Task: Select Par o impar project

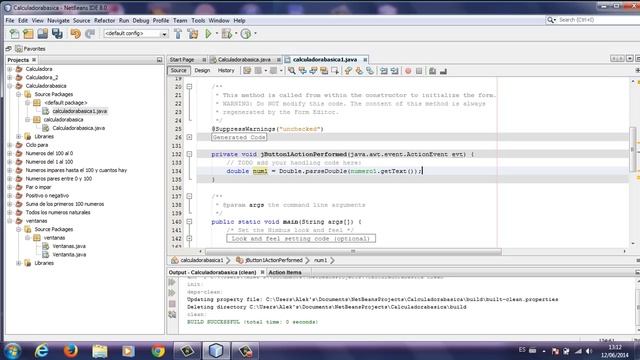Action: [x=38, y=187]
